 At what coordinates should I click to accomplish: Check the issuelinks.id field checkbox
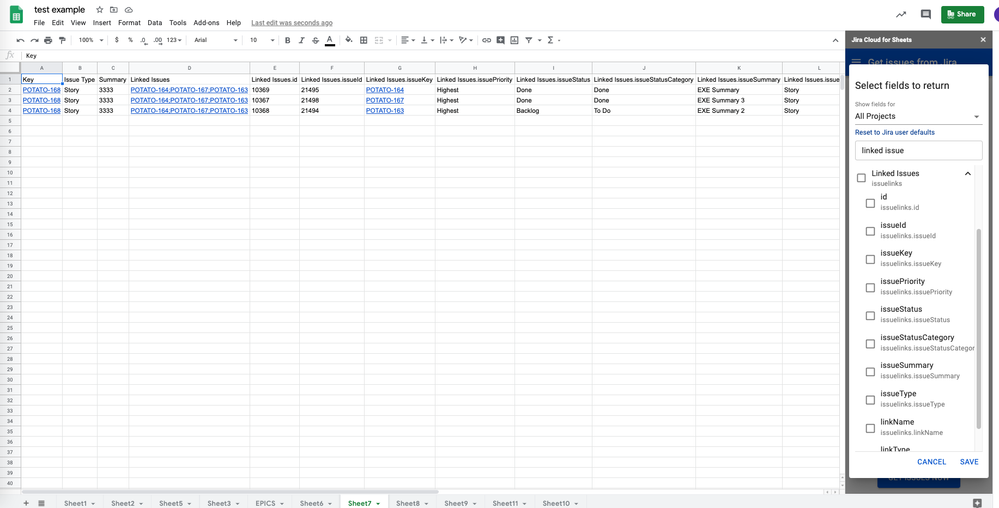coord(870,203)
